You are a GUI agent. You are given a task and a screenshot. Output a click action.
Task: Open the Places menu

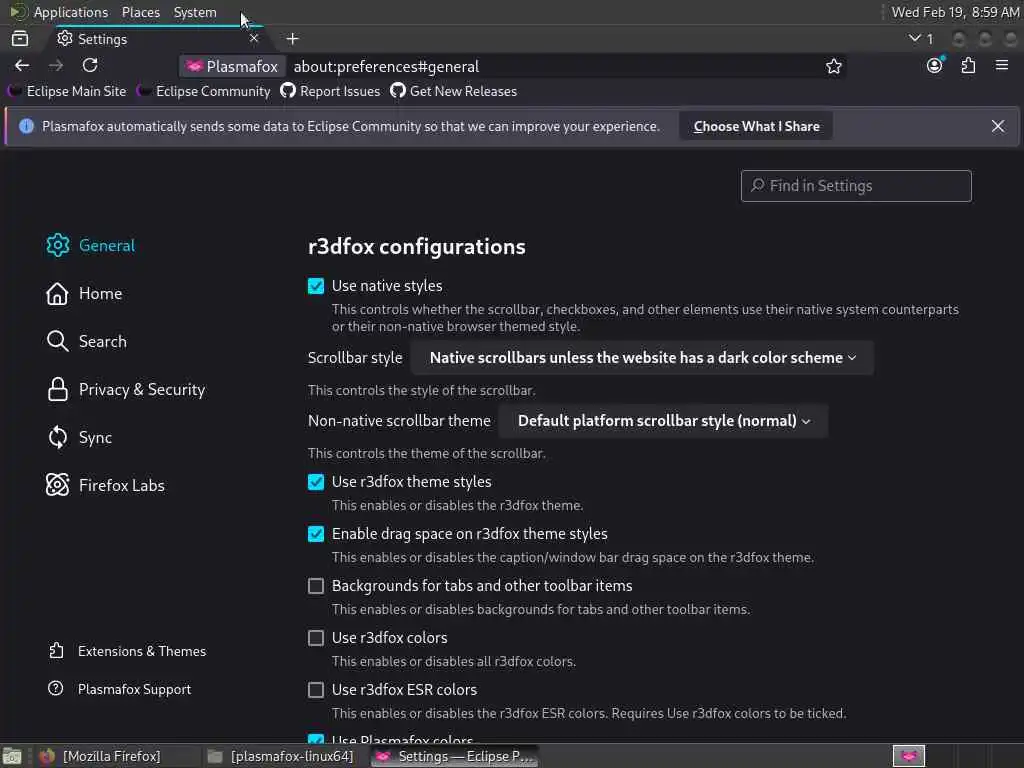tap(141, 12)
